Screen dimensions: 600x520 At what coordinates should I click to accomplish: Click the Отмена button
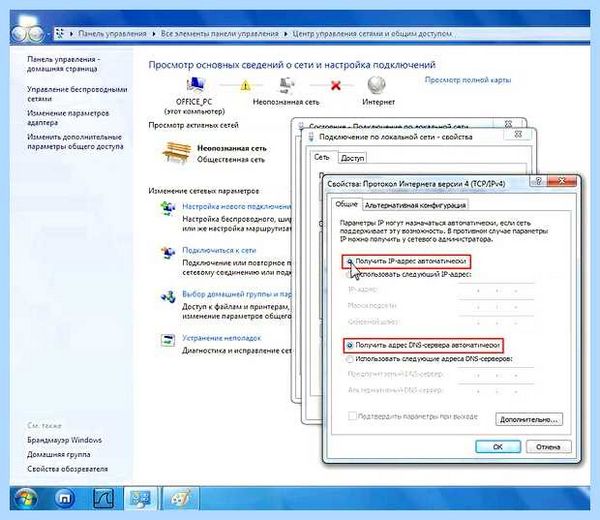tap(548, 447)
